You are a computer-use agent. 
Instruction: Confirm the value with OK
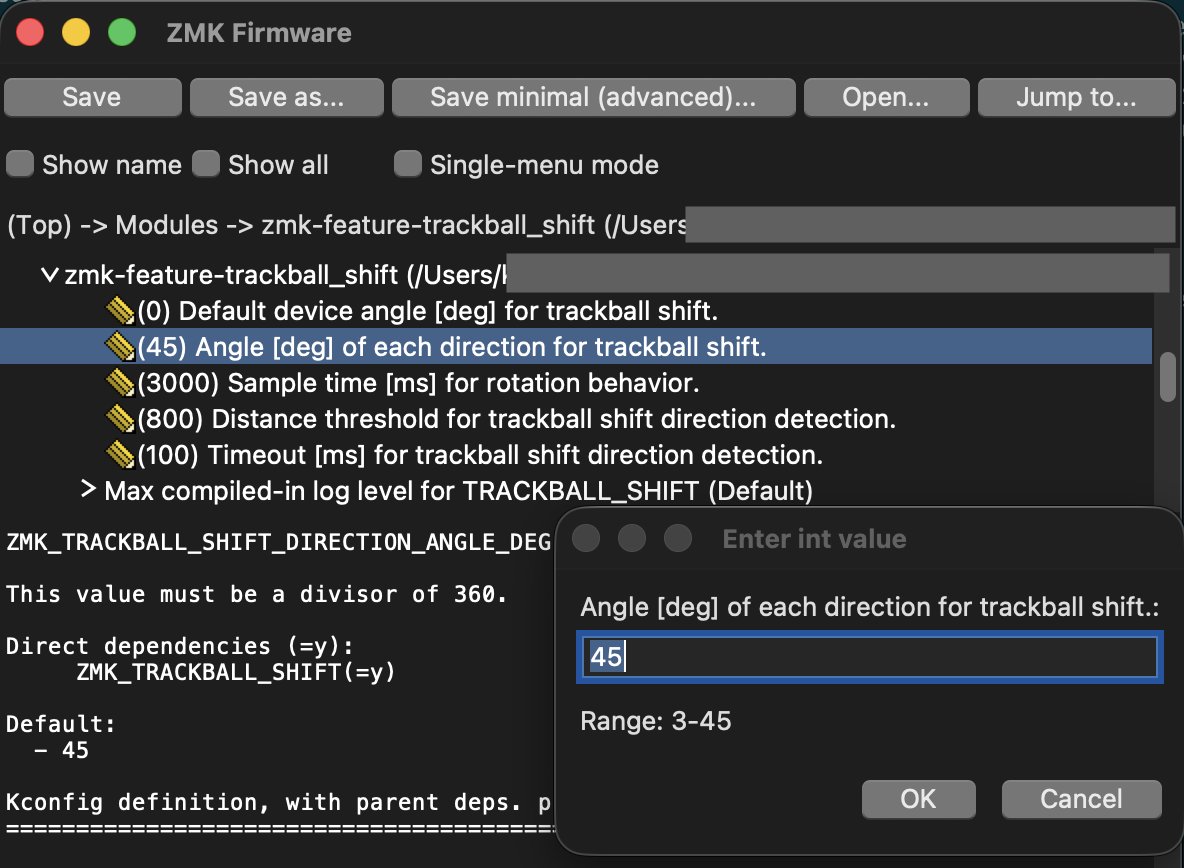click(918, 799)
